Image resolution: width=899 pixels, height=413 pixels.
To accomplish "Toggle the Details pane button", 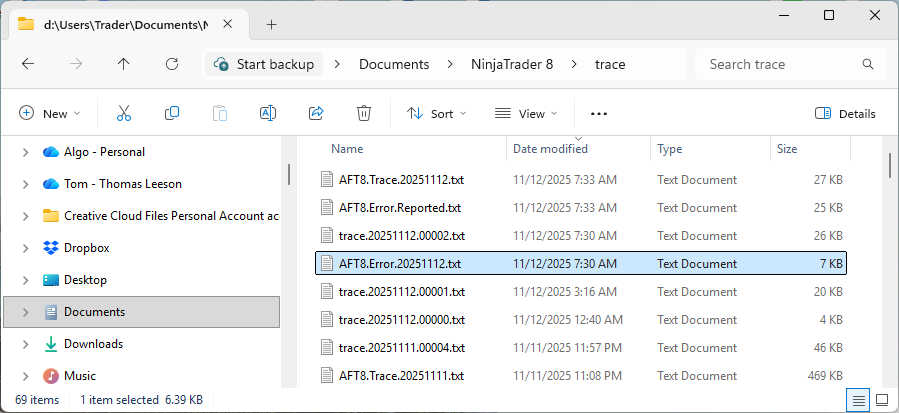I will [845, 114].
